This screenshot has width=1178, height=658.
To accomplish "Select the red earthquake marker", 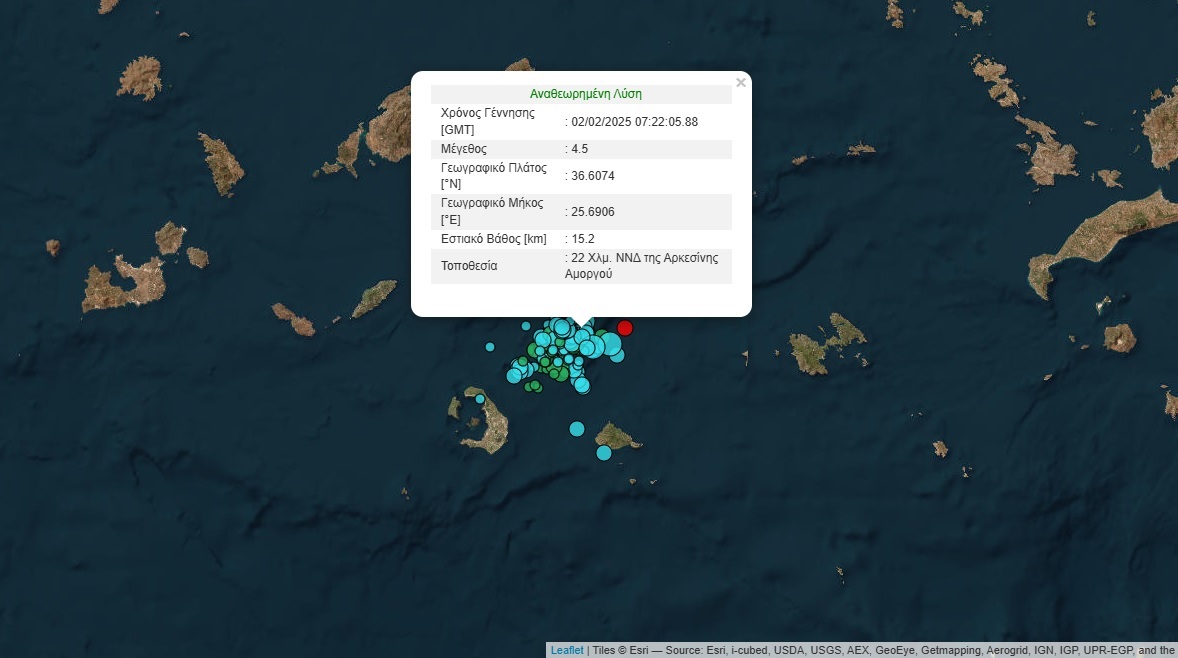I will coord(625,328).
